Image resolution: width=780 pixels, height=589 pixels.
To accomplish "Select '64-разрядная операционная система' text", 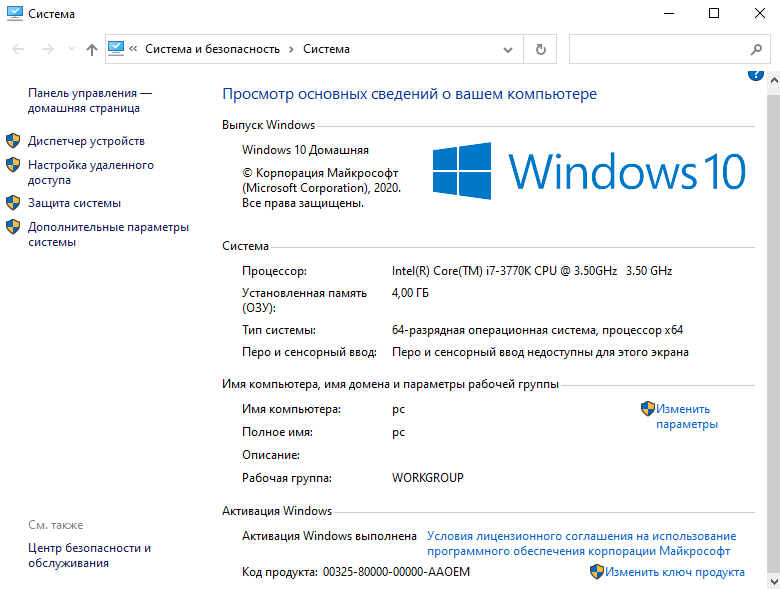I will point(495,330).
